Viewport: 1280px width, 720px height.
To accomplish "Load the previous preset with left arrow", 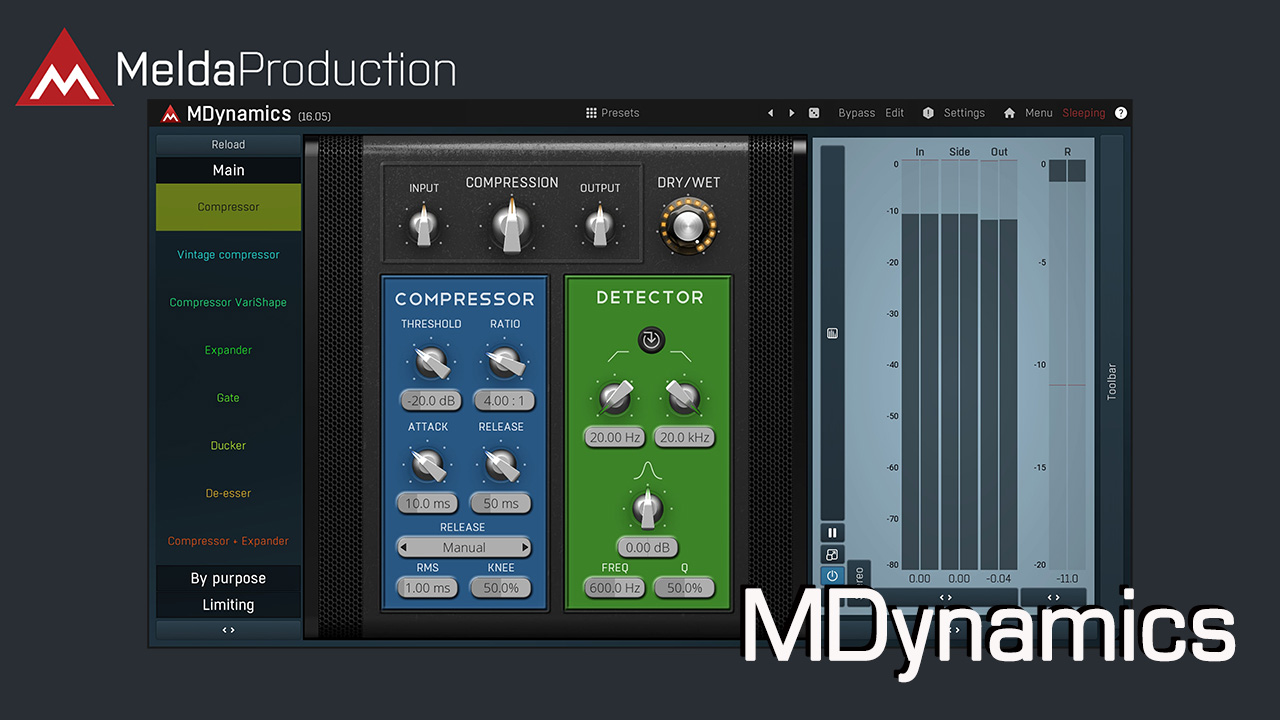I will point(770,113).
